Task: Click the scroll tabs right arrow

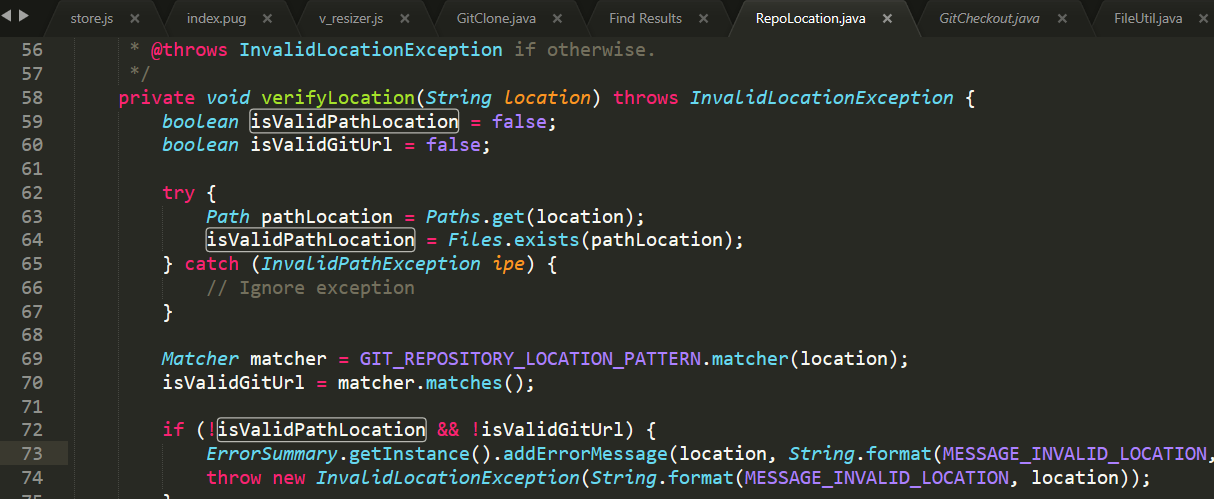Action: point(23,17)
